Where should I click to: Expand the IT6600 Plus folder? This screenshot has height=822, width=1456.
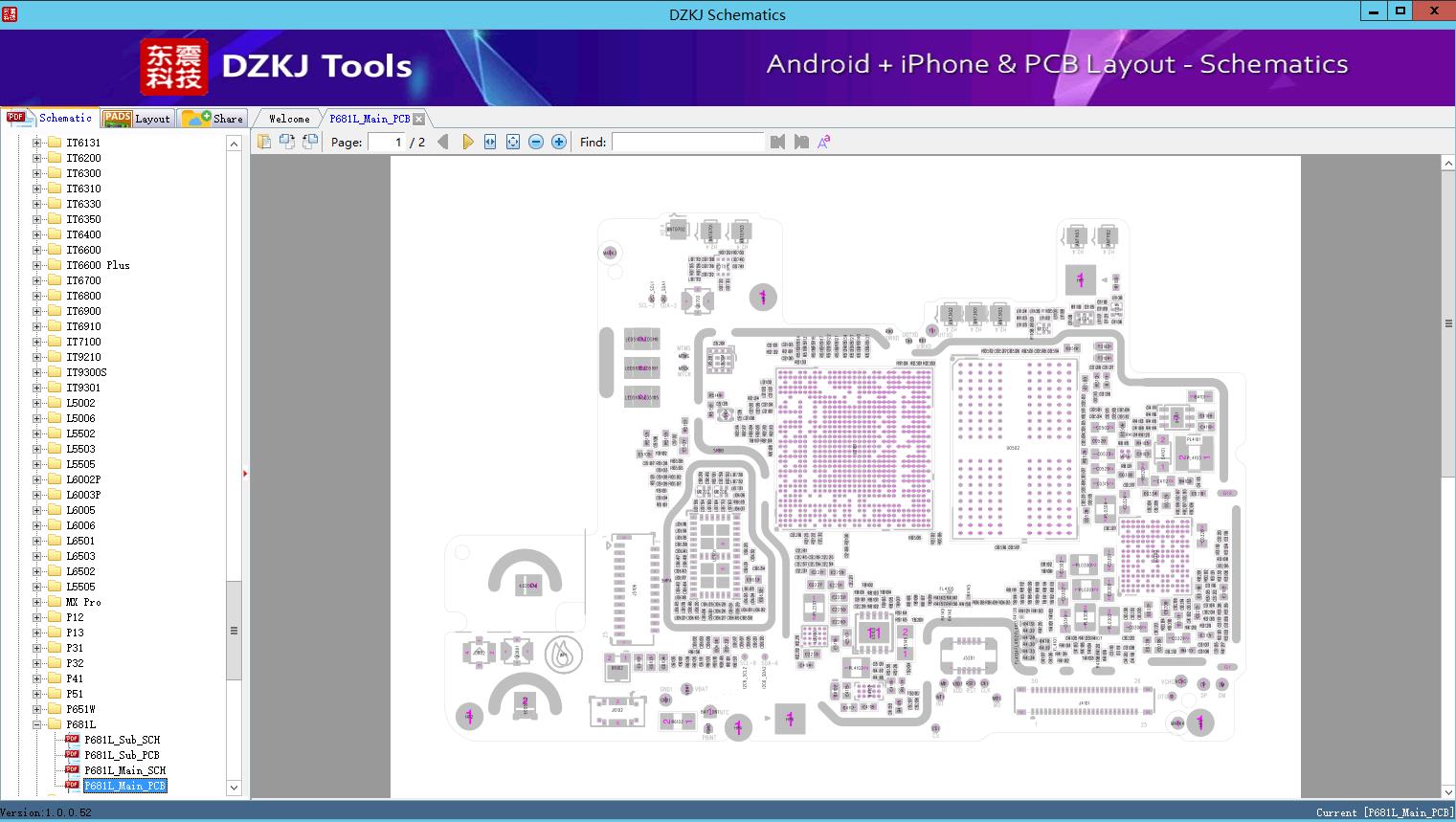pyautogui.click(x=36, y=265)
